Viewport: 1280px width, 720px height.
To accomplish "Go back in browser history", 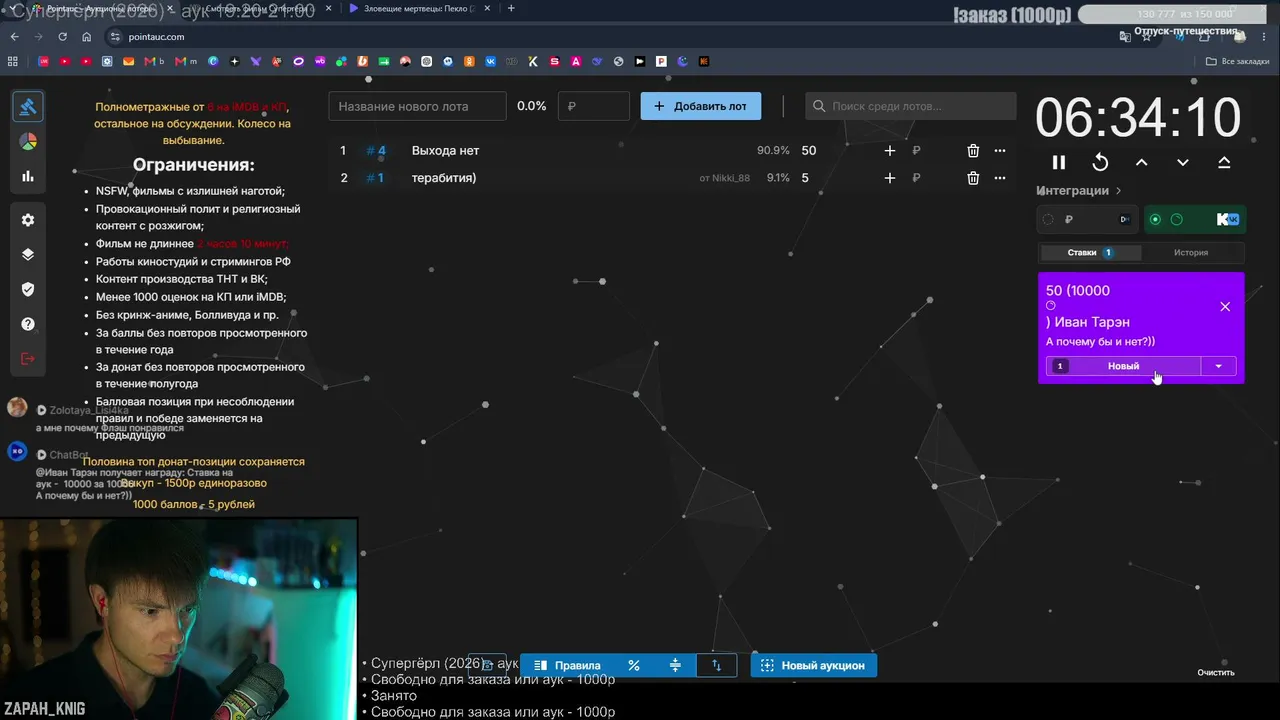I will [15, 37].
